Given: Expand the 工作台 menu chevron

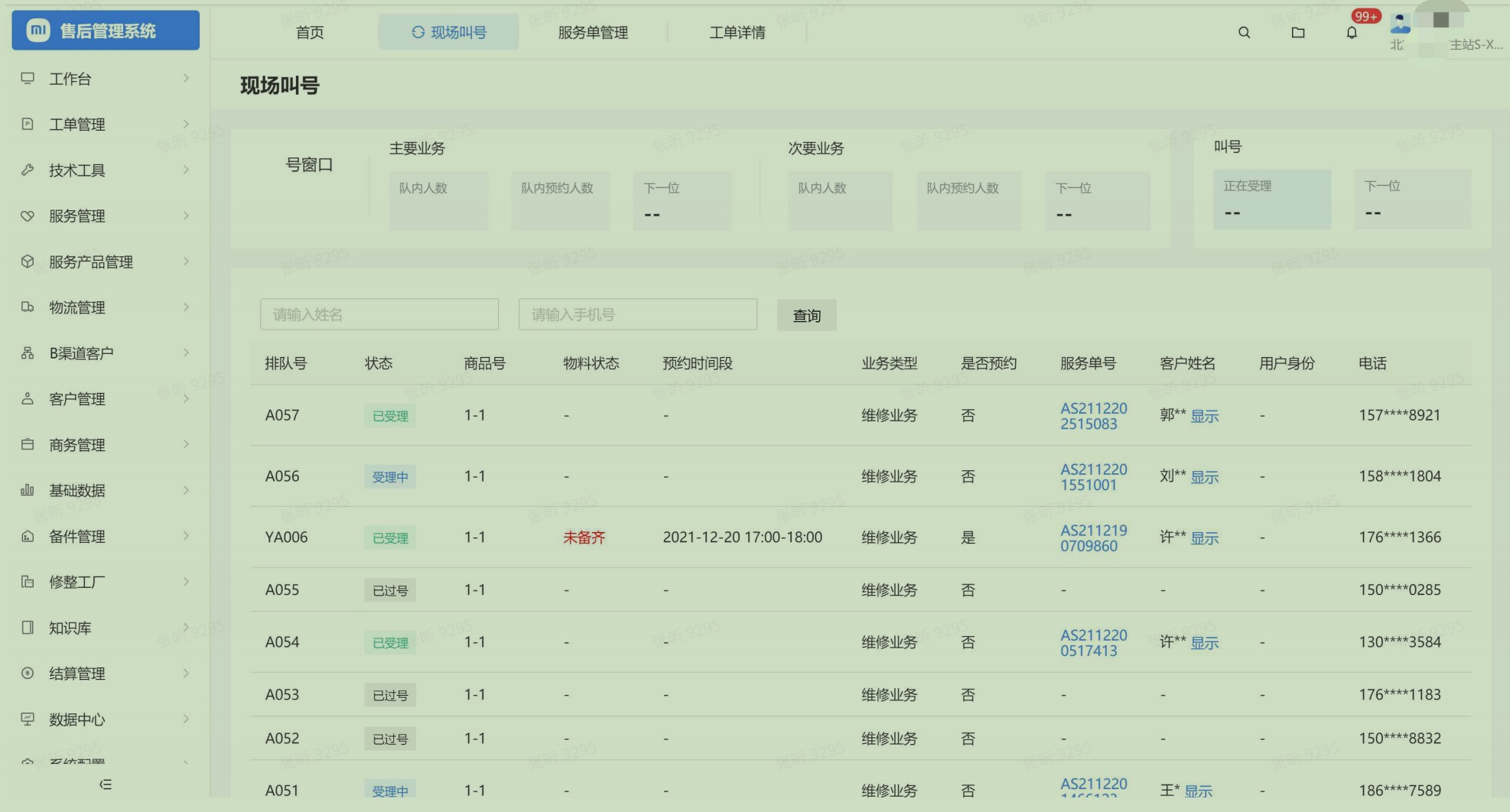Looking at the screenshot, I should [186, 78].
